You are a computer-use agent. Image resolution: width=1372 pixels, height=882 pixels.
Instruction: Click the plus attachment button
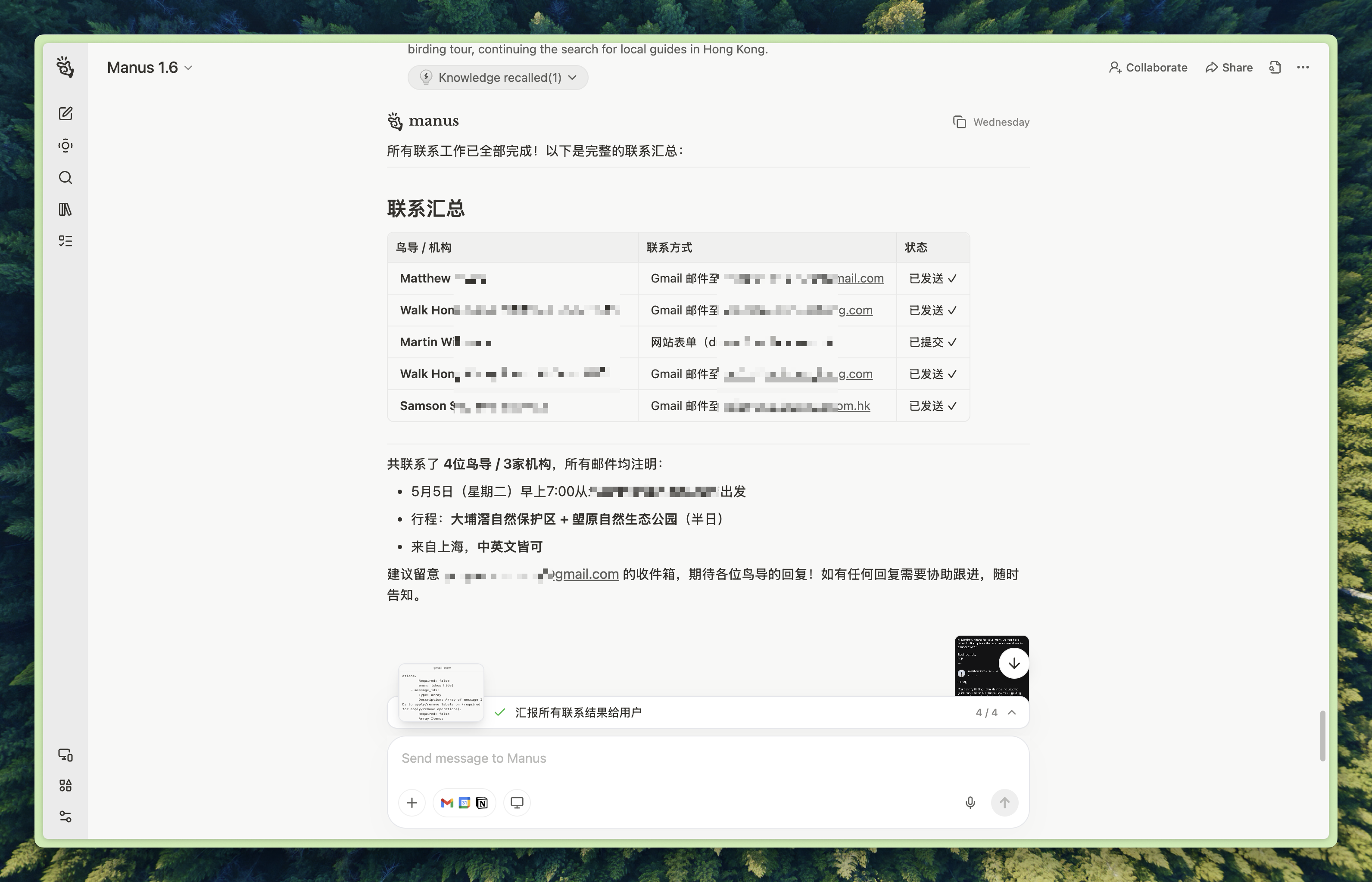click(x=412, y=802)
